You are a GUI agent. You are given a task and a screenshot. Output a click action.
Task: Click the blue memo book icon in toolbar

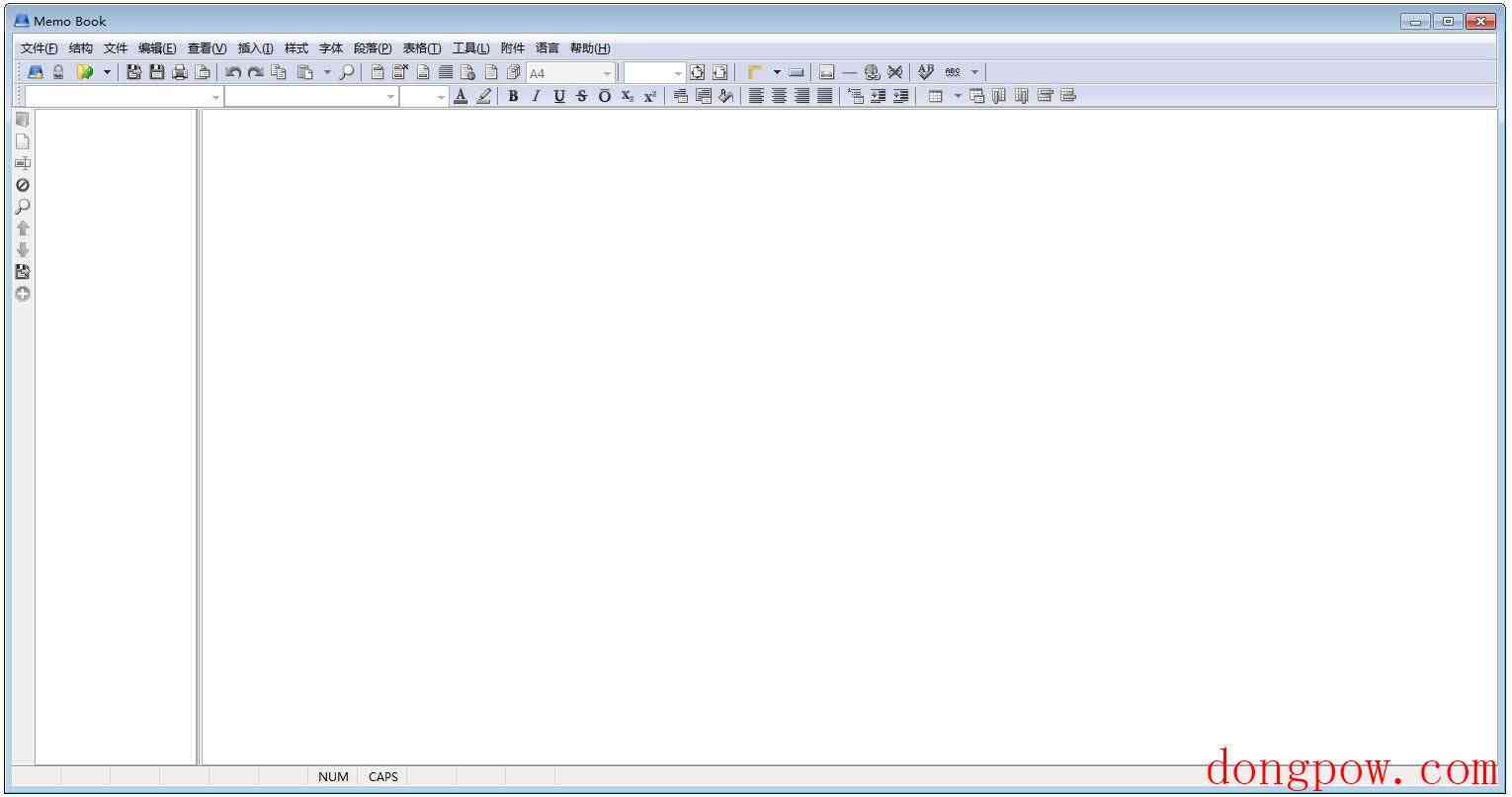[x=36, y=72]
